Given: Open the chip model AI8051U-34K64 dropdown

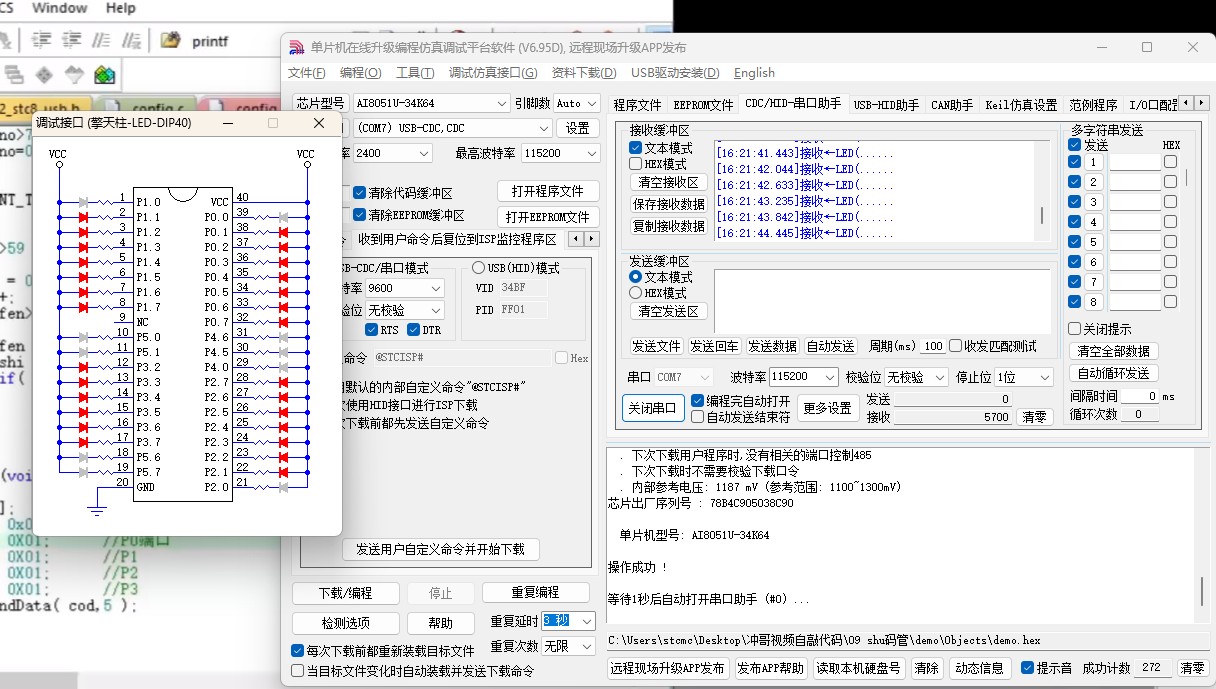Looking at the screenshot, I should [502, 103].
